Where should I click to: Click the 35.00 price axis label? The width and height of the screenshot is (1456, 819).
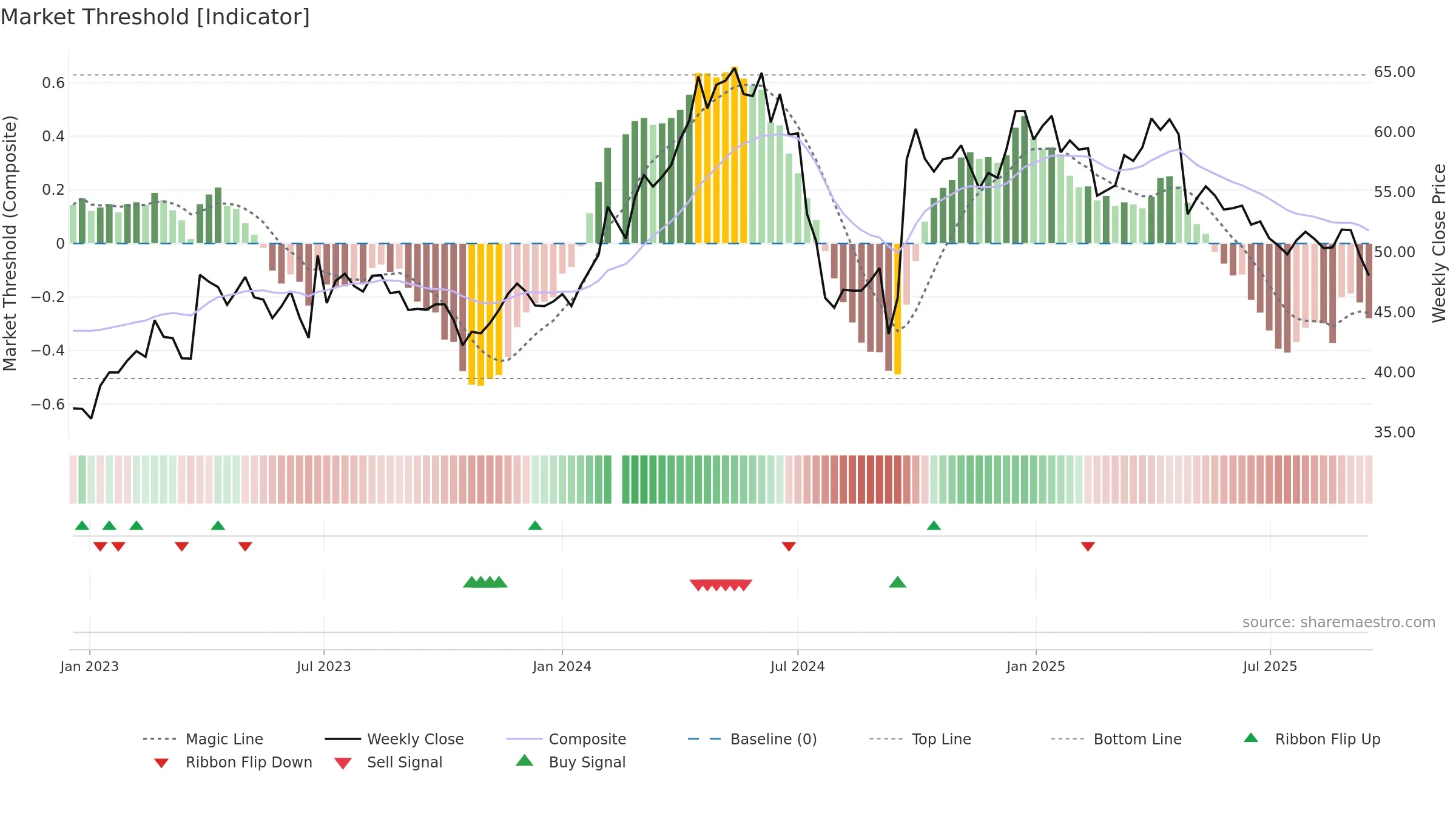click(1394, 433)
